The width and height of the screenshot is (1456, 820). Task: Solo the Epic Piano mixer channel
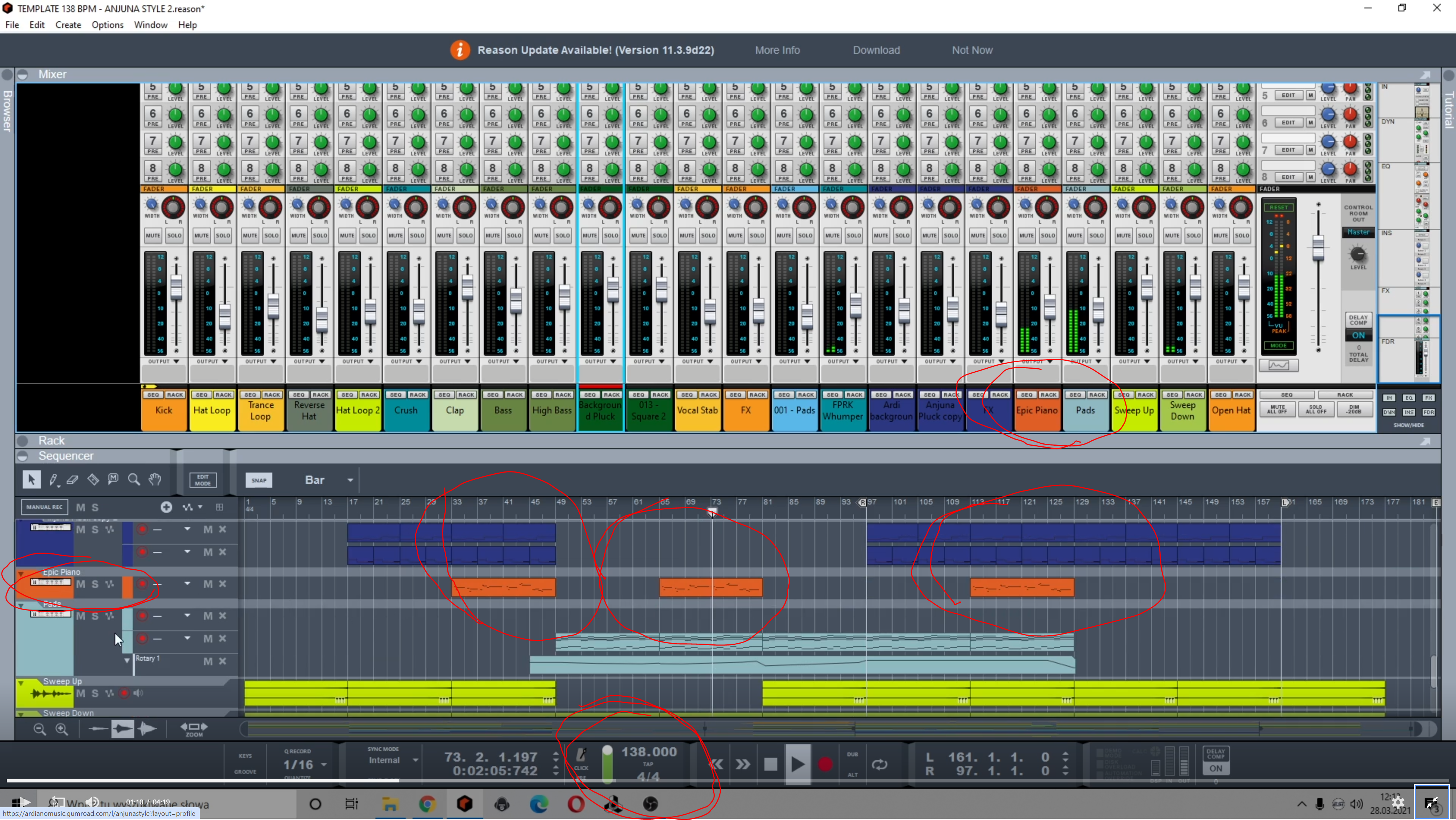pyautogui.click(x=1047, y=235)
